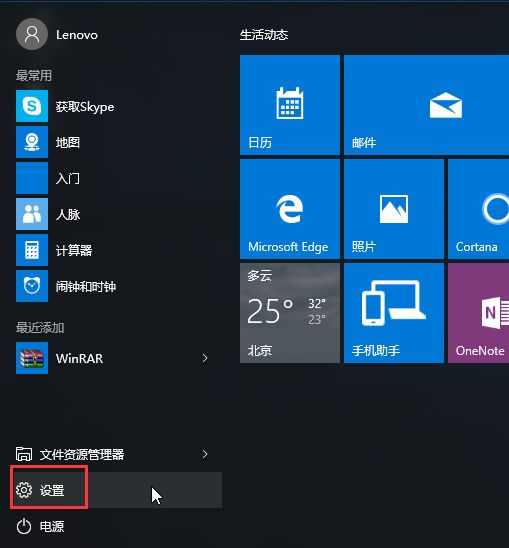Open the 邮件 mail tile

(x=426, y=105)
